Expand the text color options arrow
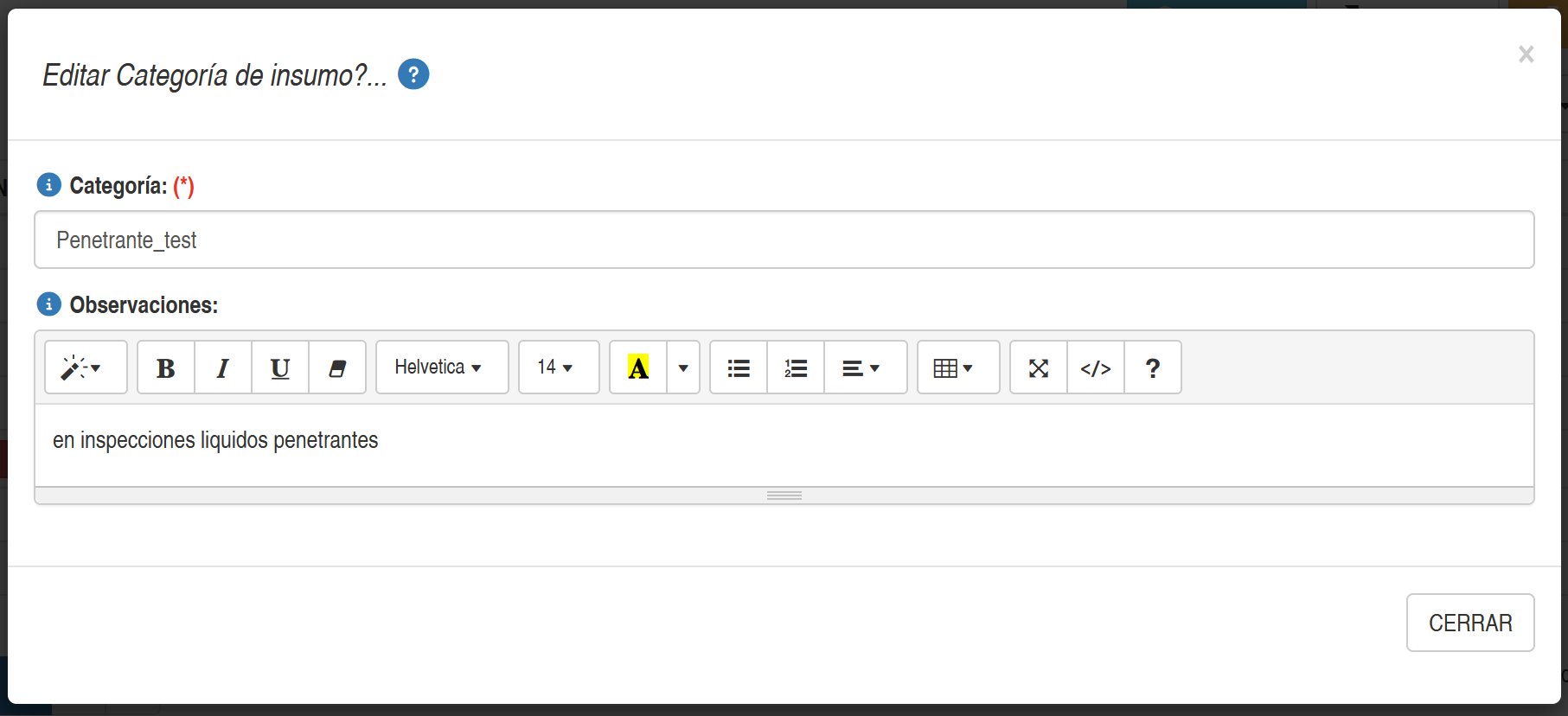This screenshot has height=716, width=1568. click(683, 368)
